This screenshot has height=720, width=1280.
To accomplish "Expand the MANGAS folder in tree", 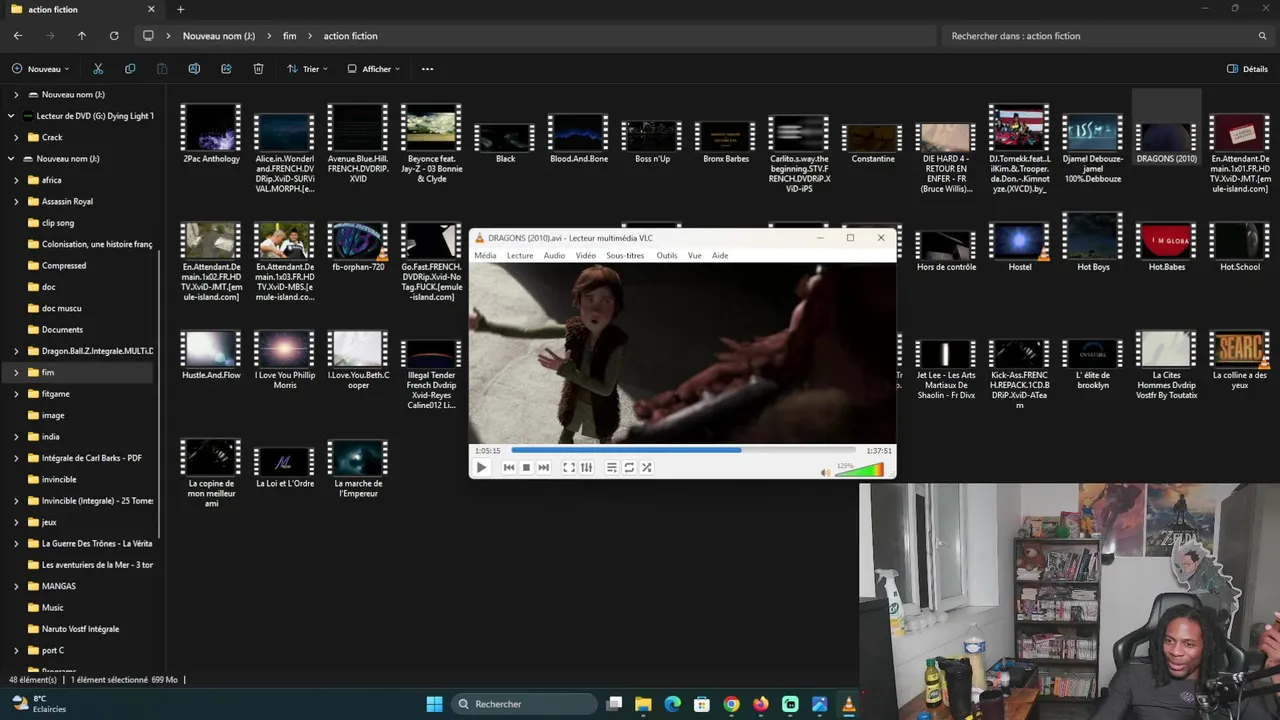I will (x=16, y=586).
